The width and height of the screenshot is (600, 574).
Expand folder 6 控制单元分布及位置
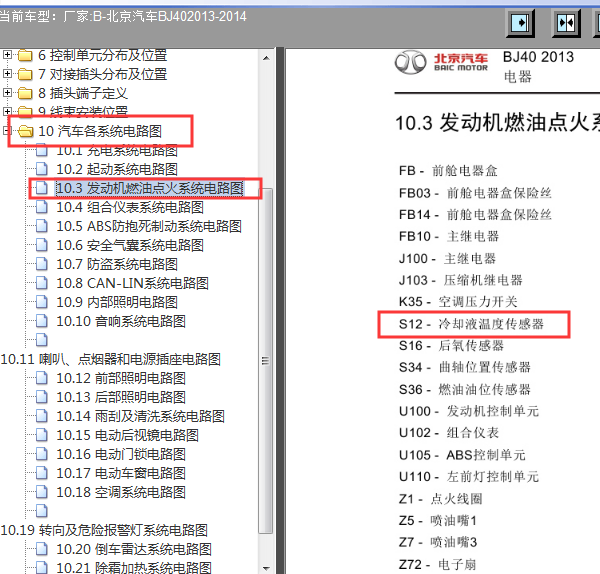pos(7,55)
